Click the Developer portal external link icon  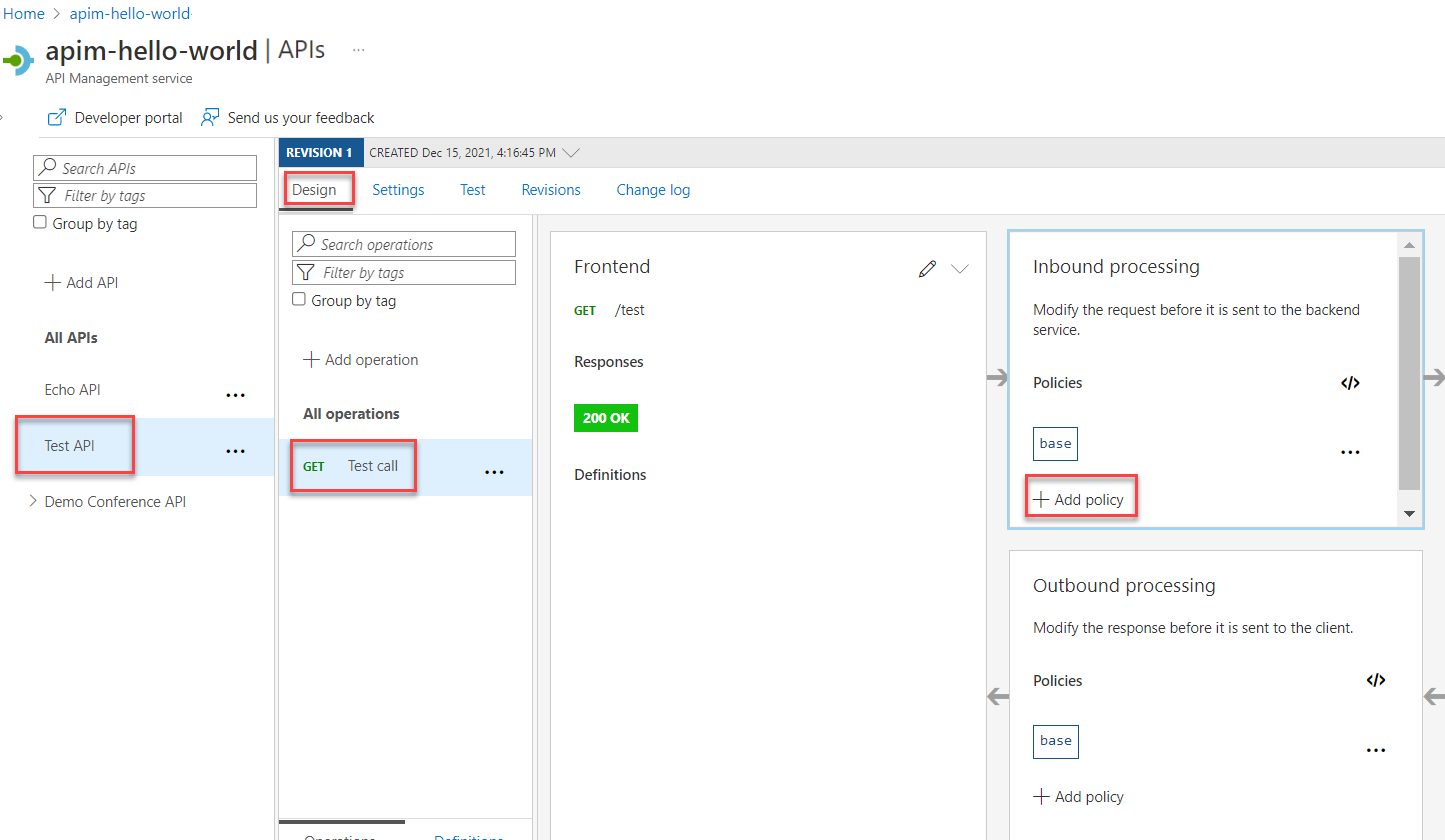click(57, 118)
